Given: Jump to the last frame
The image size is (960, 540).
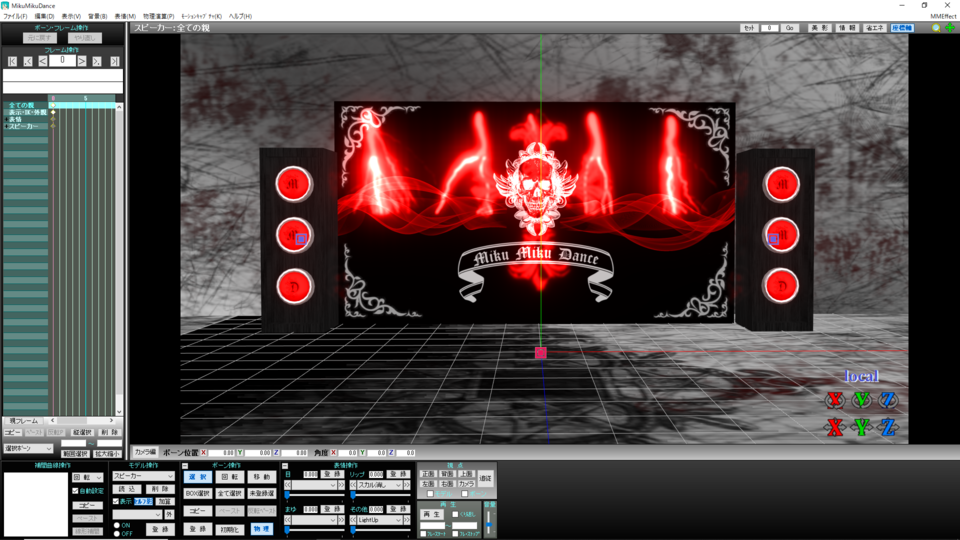Looking at the screenshot, I should [114, 61].
